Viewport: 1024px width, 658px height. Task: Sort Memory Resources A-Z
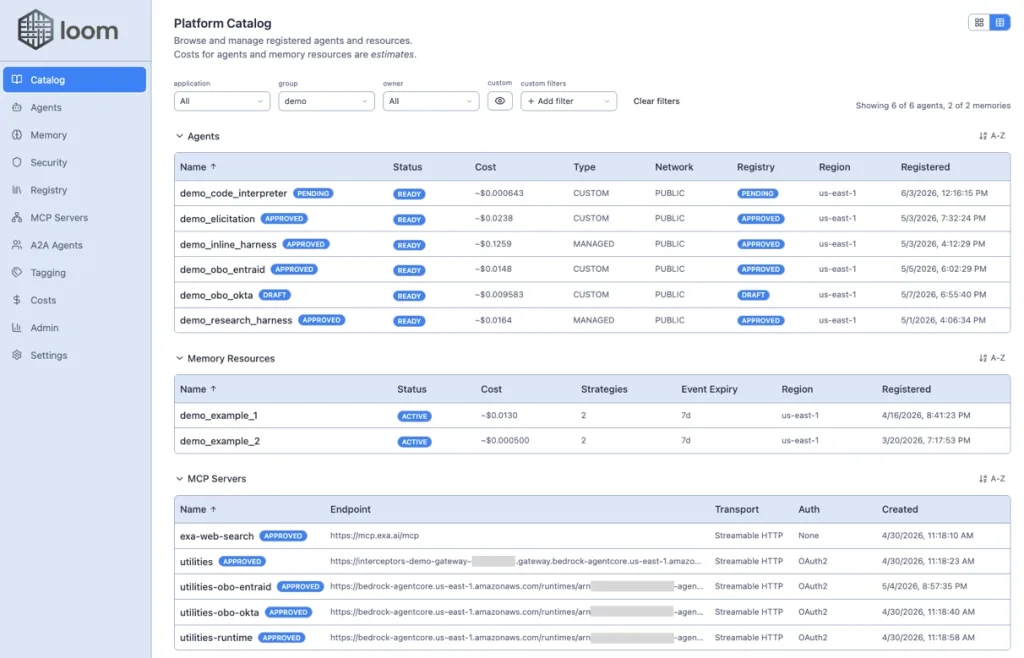point(992,358)
